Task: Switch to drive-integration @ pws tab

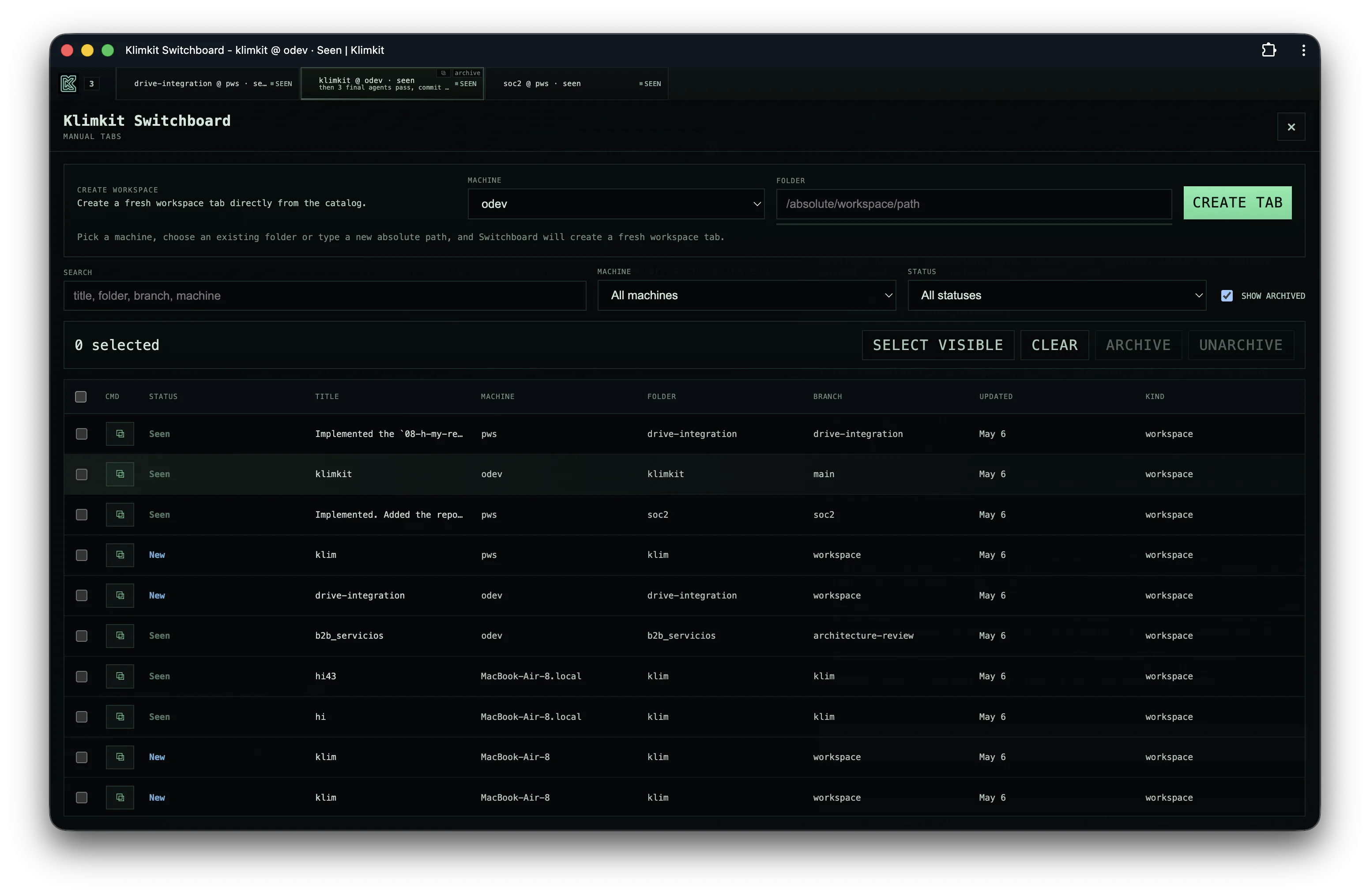Action: [208, 83]
